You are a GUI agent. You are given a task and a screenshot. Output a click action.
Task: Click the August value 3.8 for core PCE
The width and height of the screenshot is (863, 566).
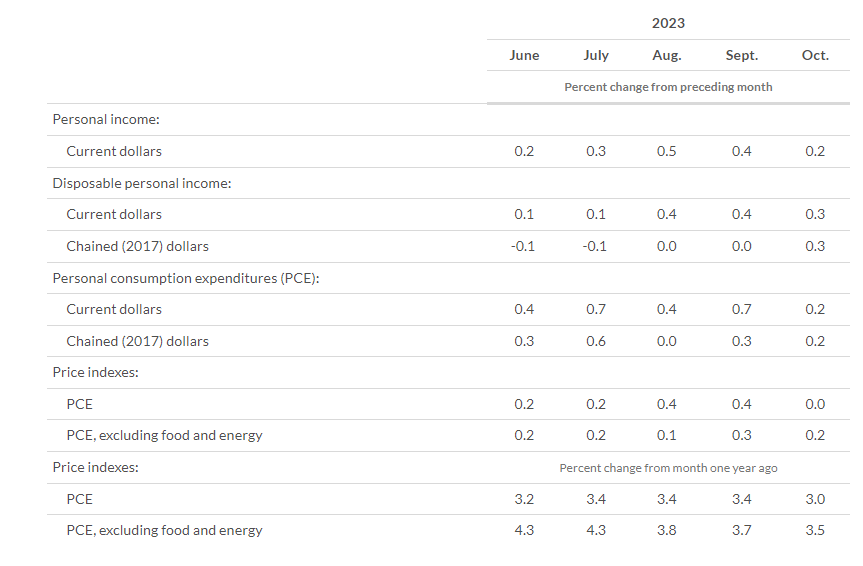coord(667,530)
